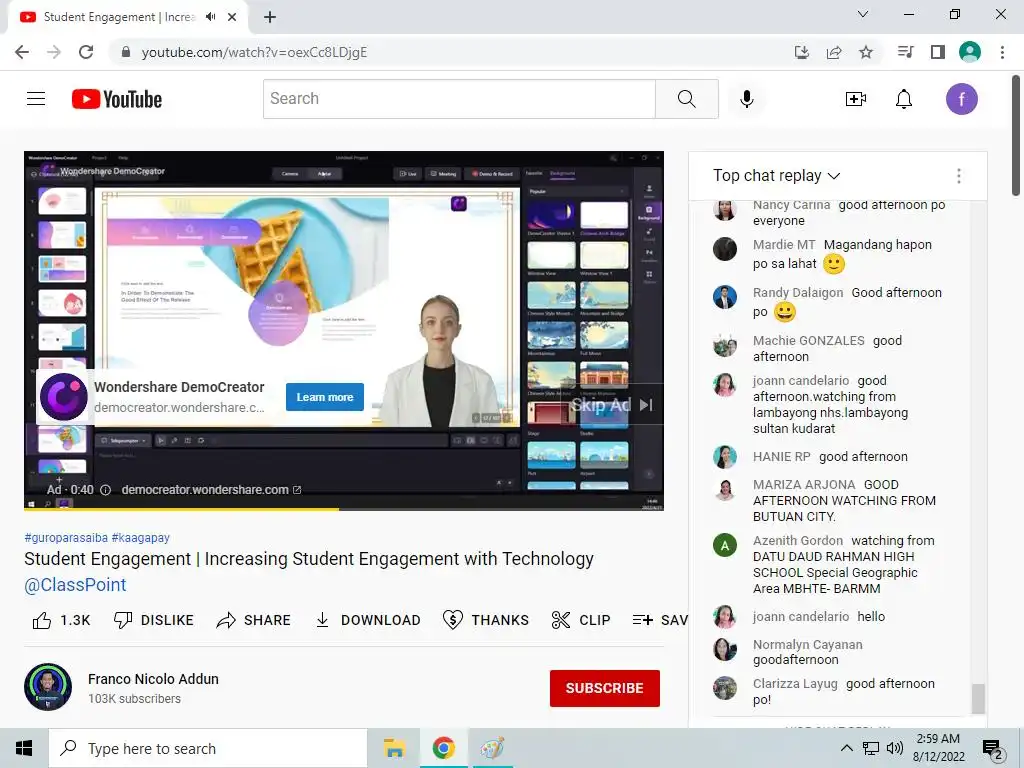Viewport: 1024px width, 768px height.
Task: Click HANIE RP chat author name
Action: [781, 456]
